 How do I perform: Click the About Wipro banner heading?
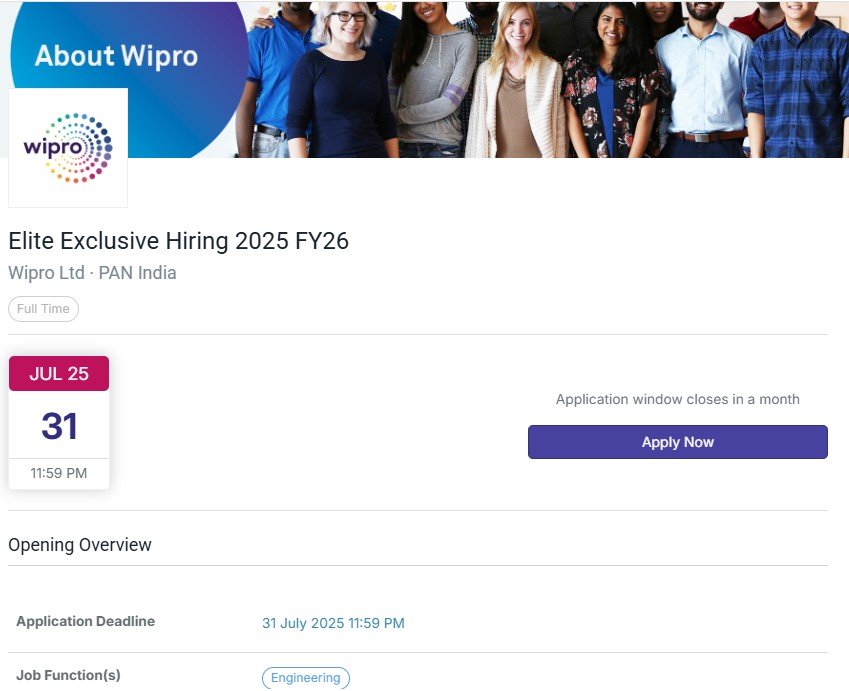116,56
